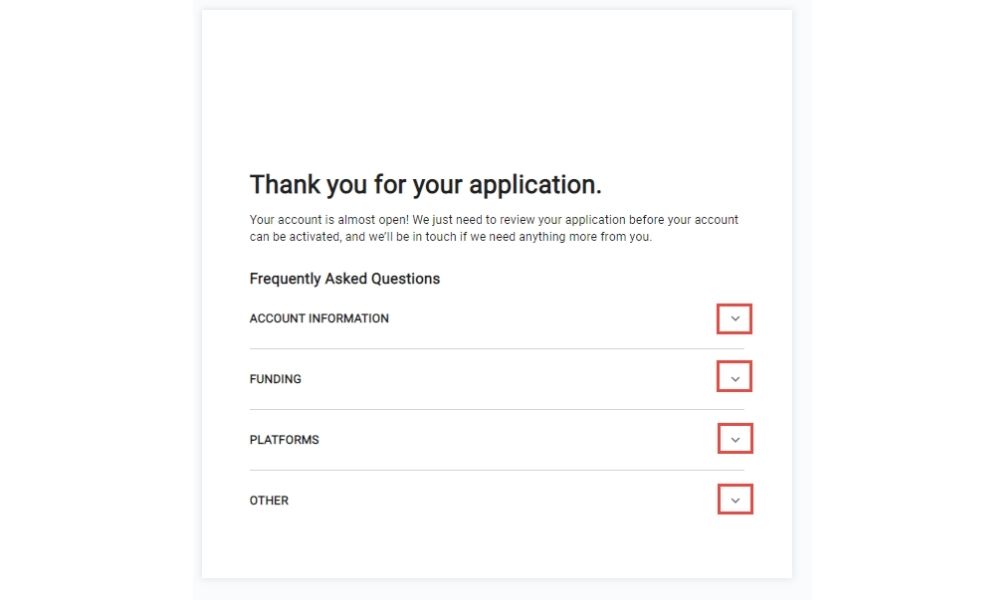Click 'application.' at the end of the main heading
The height and width of the screenshot is (600, 1000).
click(535, 185)
